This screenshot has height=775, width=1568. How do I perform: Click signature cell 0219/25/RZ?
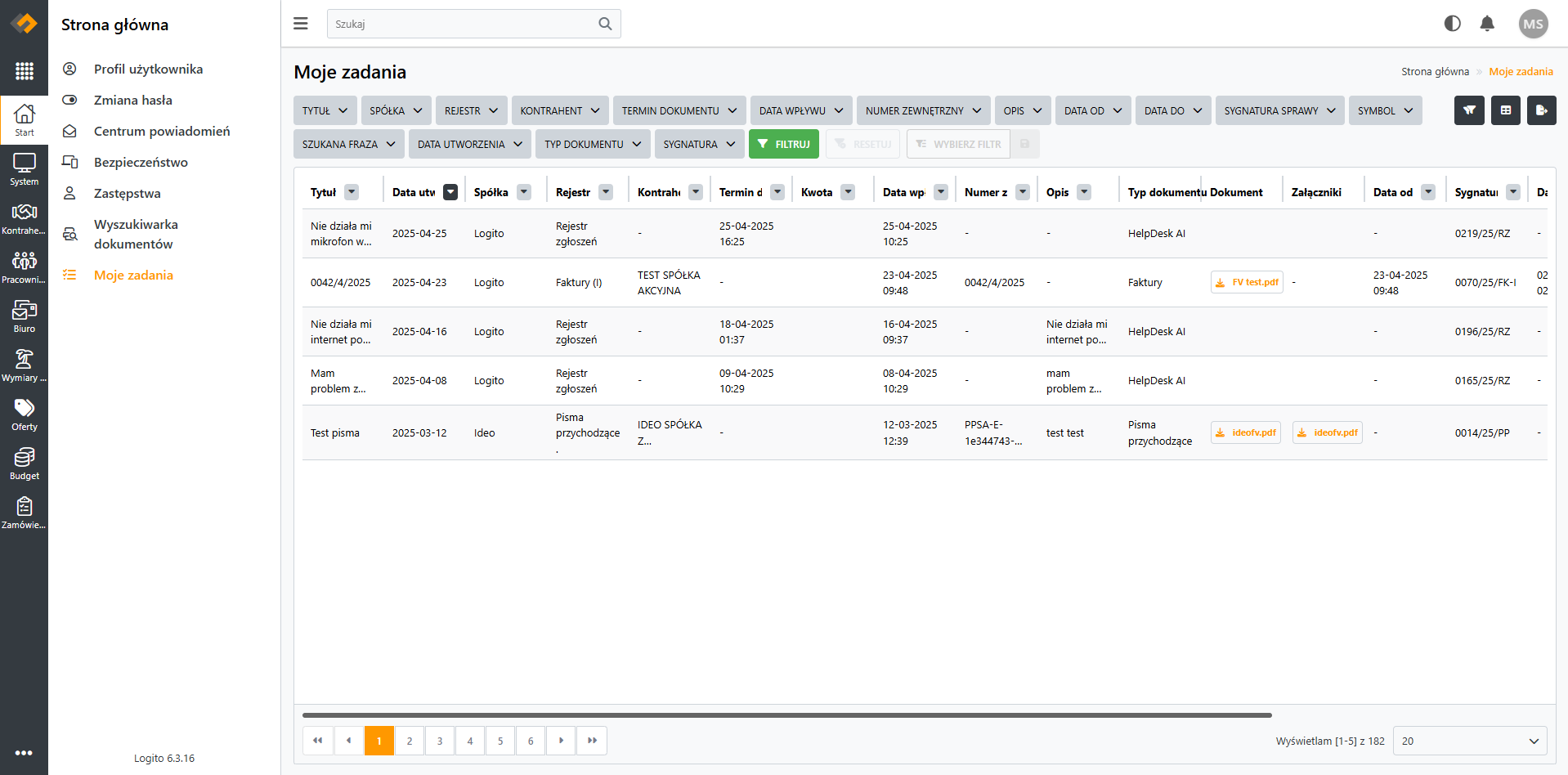(1482, 233)
